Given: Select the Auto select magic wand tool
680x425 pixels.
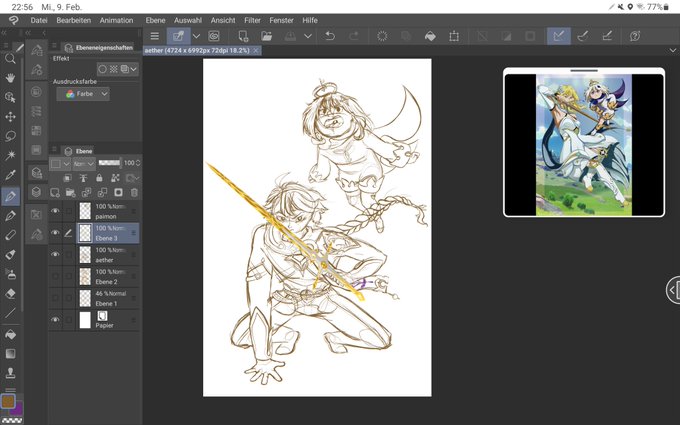Looking at the screenshot, I should point(10,155).
